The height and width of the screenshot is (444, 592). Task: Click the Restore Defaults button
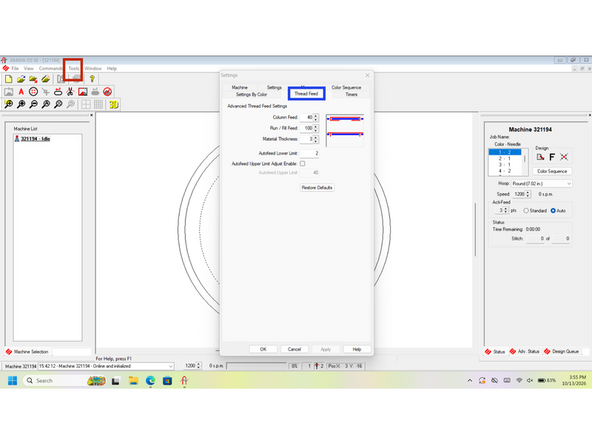(x=317, y=188)
